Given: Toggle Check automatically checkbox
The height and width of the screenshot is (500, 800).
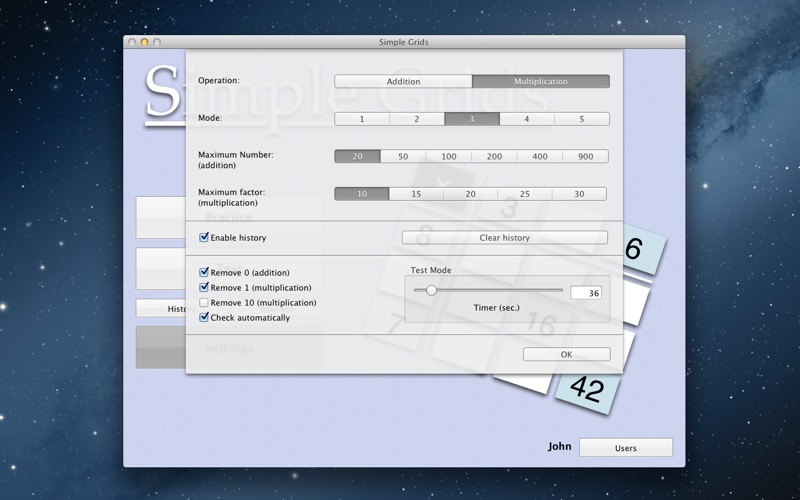Looking at the screenshot, I should (204, 317).
